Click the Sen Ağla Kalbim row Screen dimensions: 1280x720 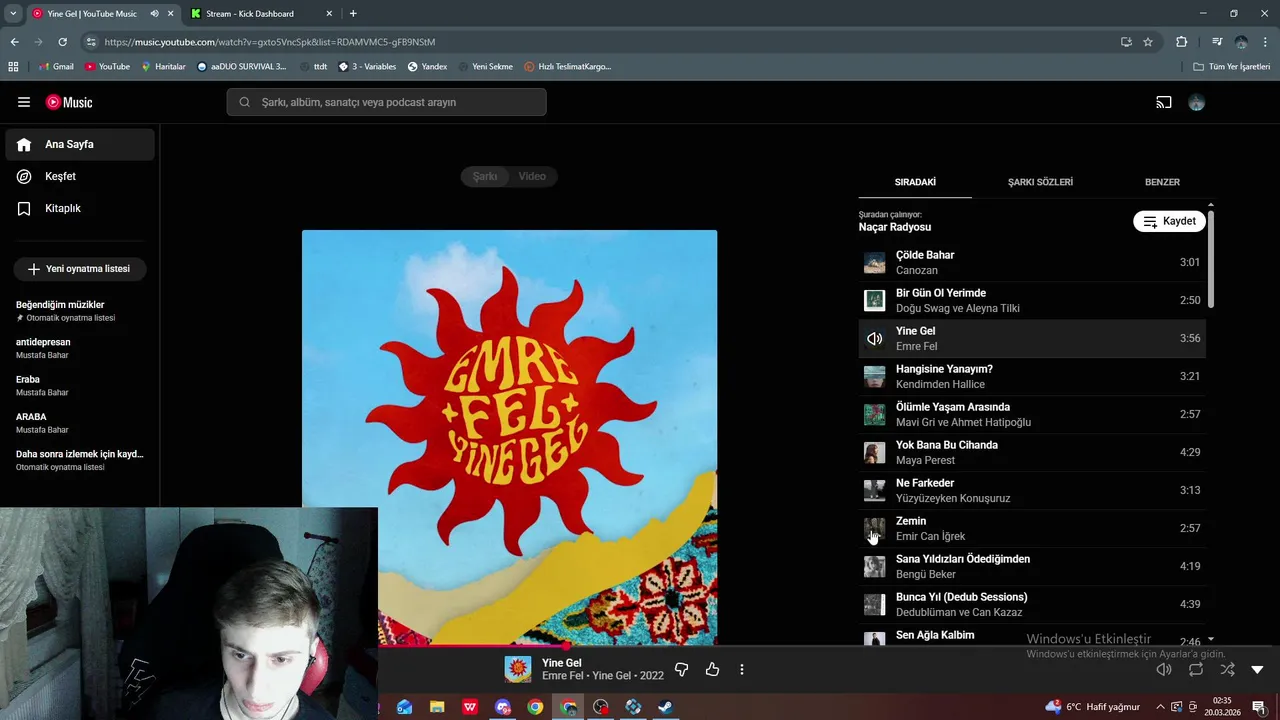pos(1032,635)
